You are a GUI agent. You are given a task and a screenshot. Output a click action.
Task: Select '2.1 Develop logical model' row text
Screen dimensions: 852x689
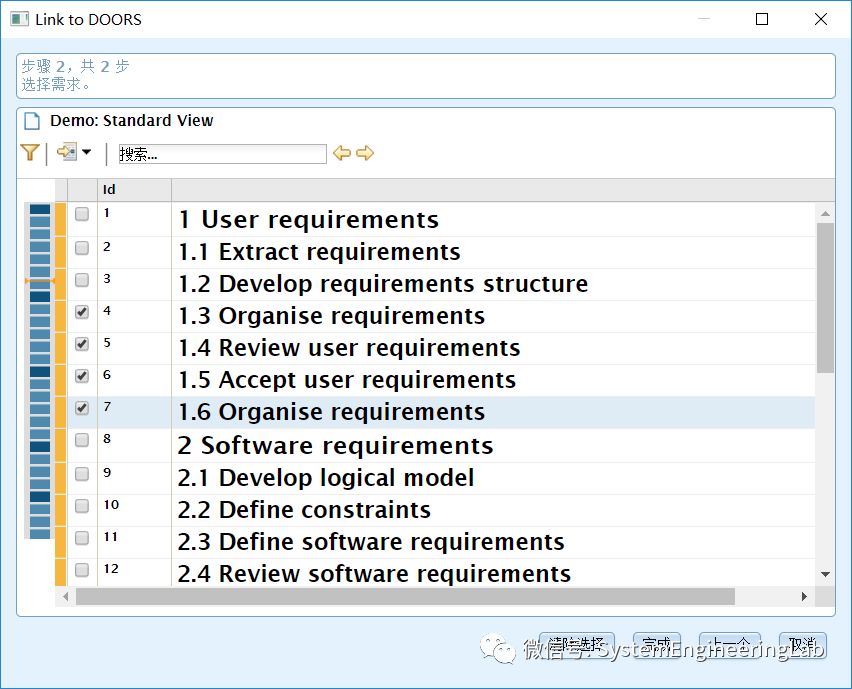[325, 478]
